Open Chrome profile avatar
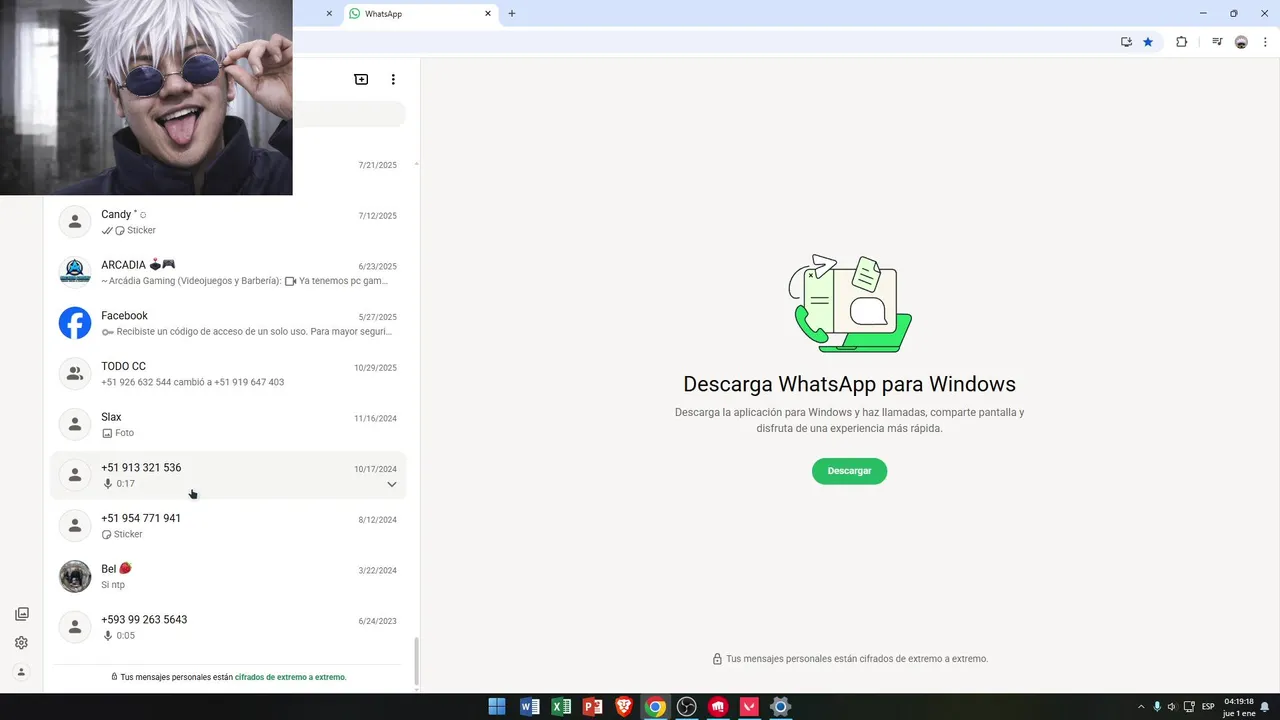The width and height of the screenshot is (1280, 720). pos(1241,42)
